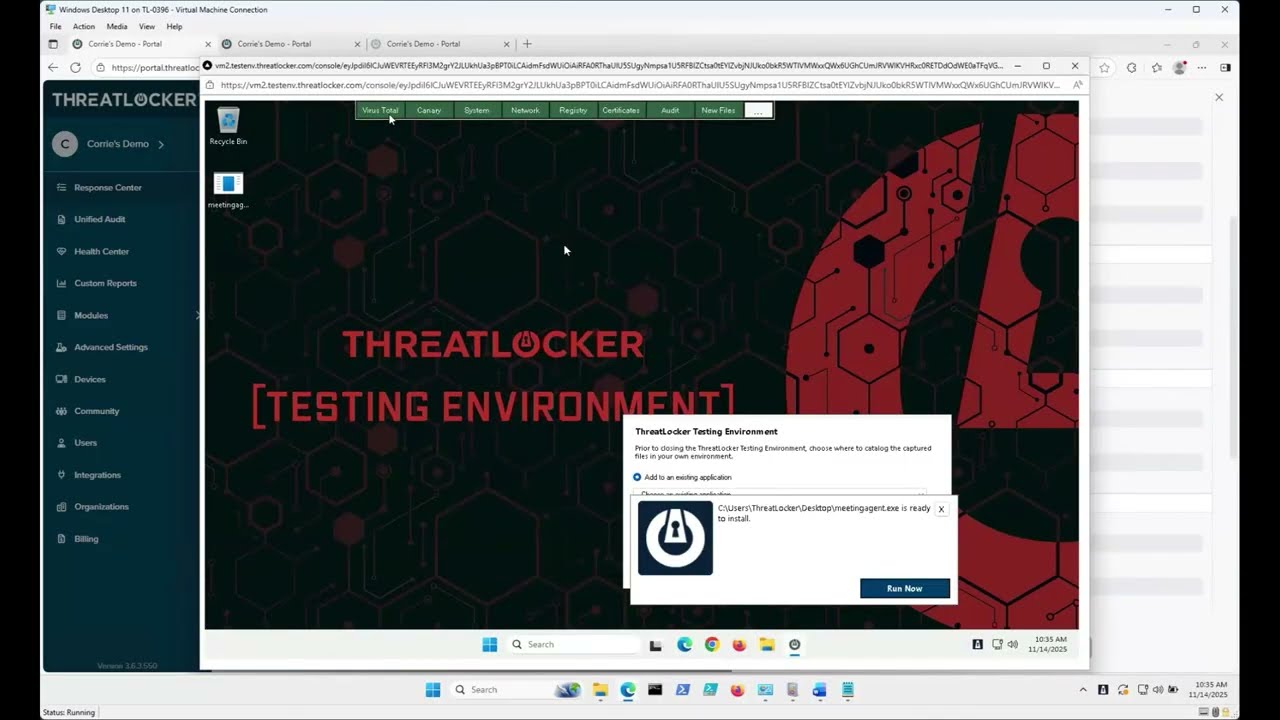Viewport: 1280px width, 720px height.
Task: Click the Devices icon in the sidebar
Action: point(62,379)
